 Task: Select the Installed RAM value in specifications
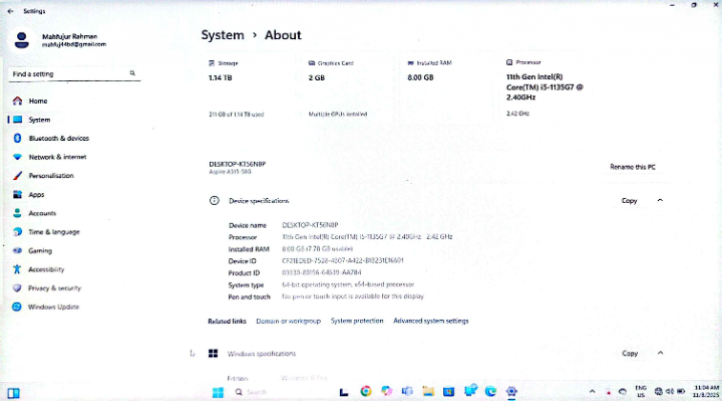[x=317, y=249]
